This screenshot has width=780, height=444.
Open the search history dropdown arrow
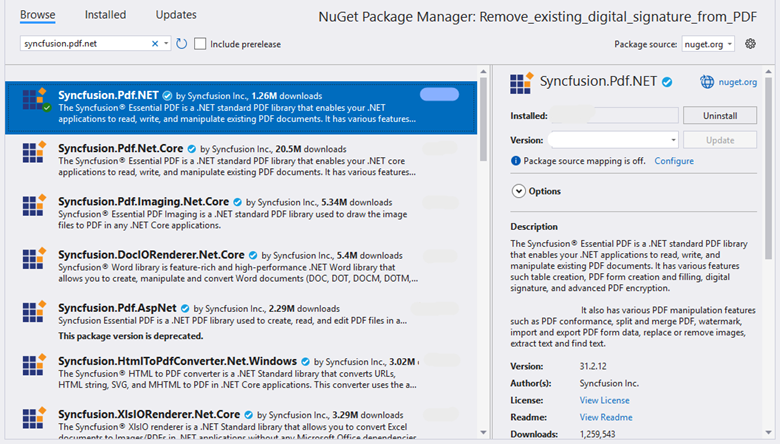tap(166, 44)
